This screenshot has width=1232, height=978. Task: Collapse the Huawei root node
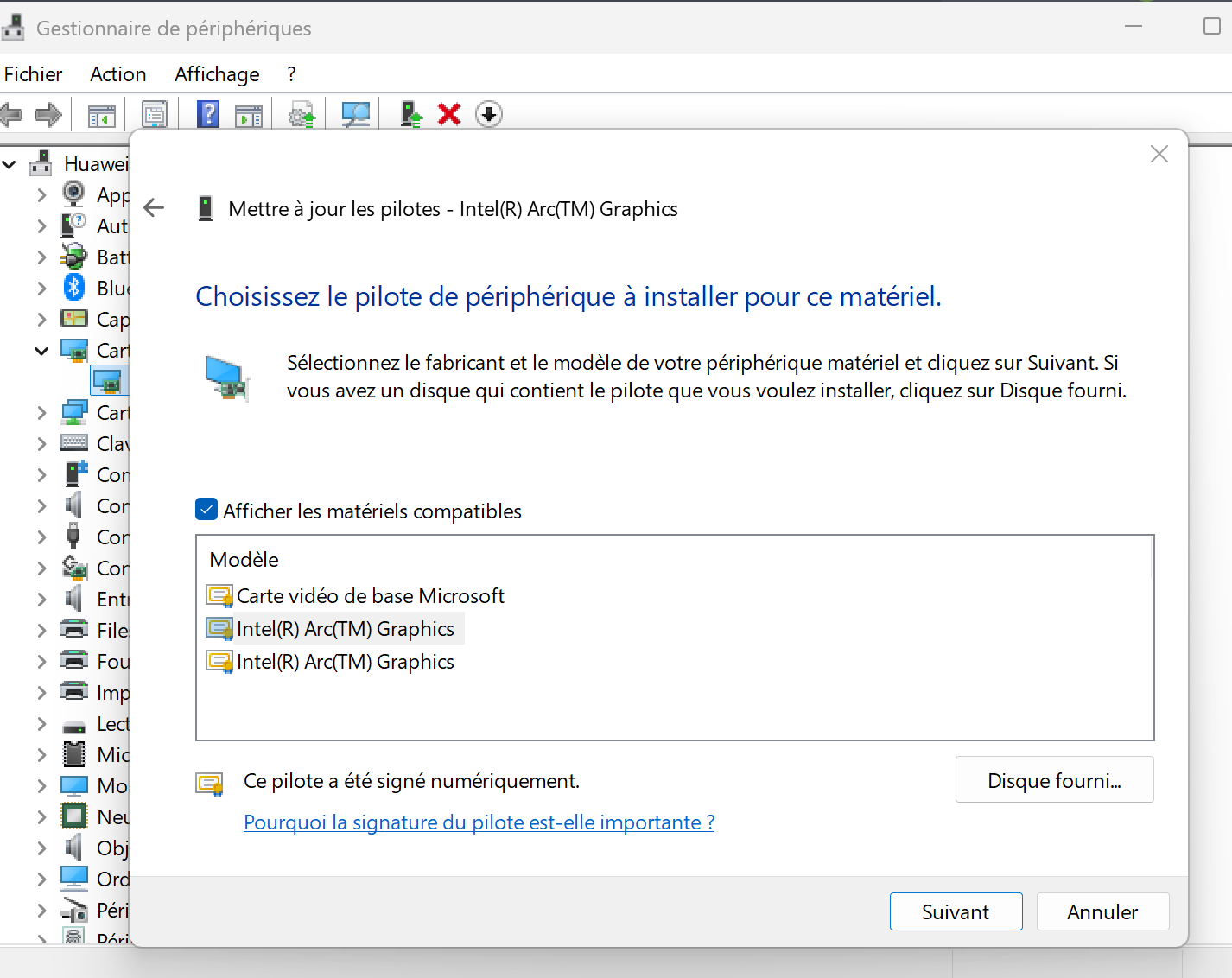[x=10, y=163]
